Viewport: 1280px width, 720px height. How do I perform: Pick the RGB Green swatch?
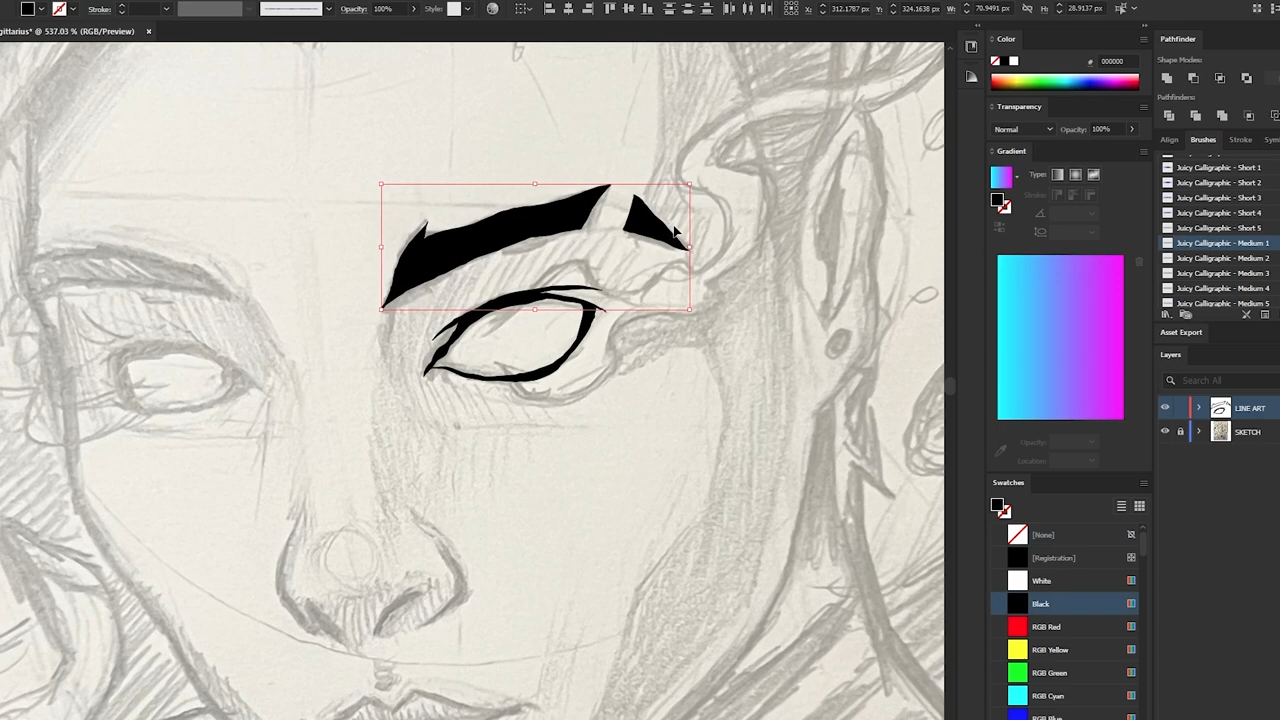[1064, 673]
